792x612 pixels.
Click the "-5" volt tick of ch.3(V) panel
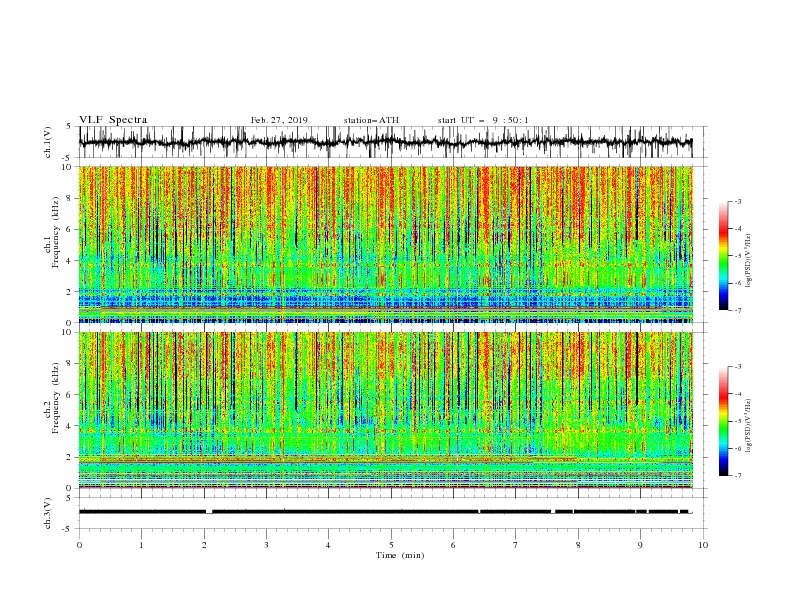[x=68, y=529]
